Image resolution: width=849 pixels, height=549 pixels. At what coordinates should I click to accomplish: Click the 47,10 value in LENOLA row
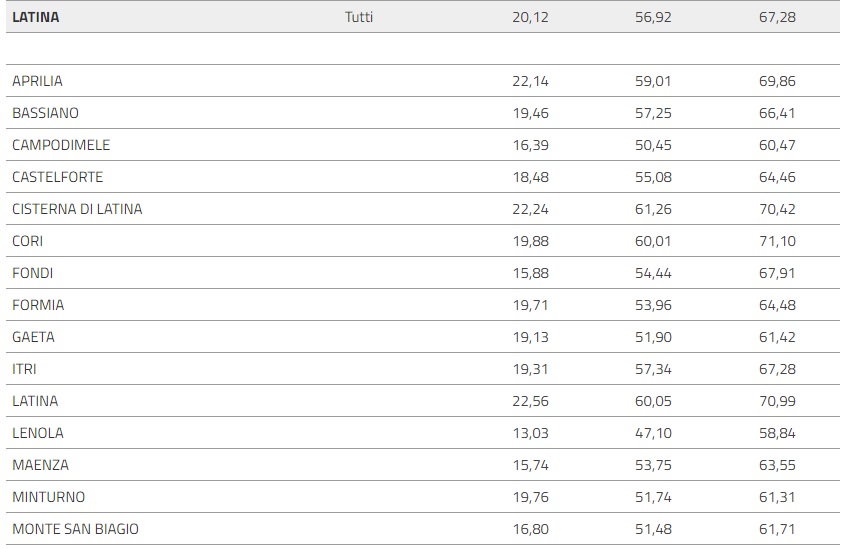(653, 433)
